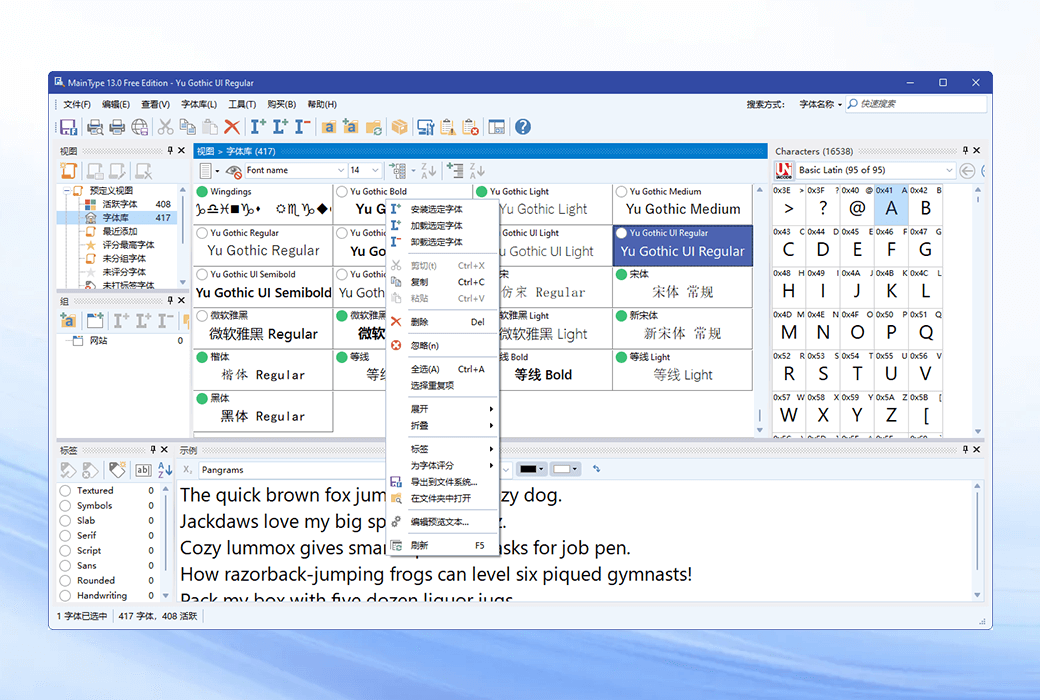
Task: Click the refresh folder toolbar icon
Action: coord(373,127)
